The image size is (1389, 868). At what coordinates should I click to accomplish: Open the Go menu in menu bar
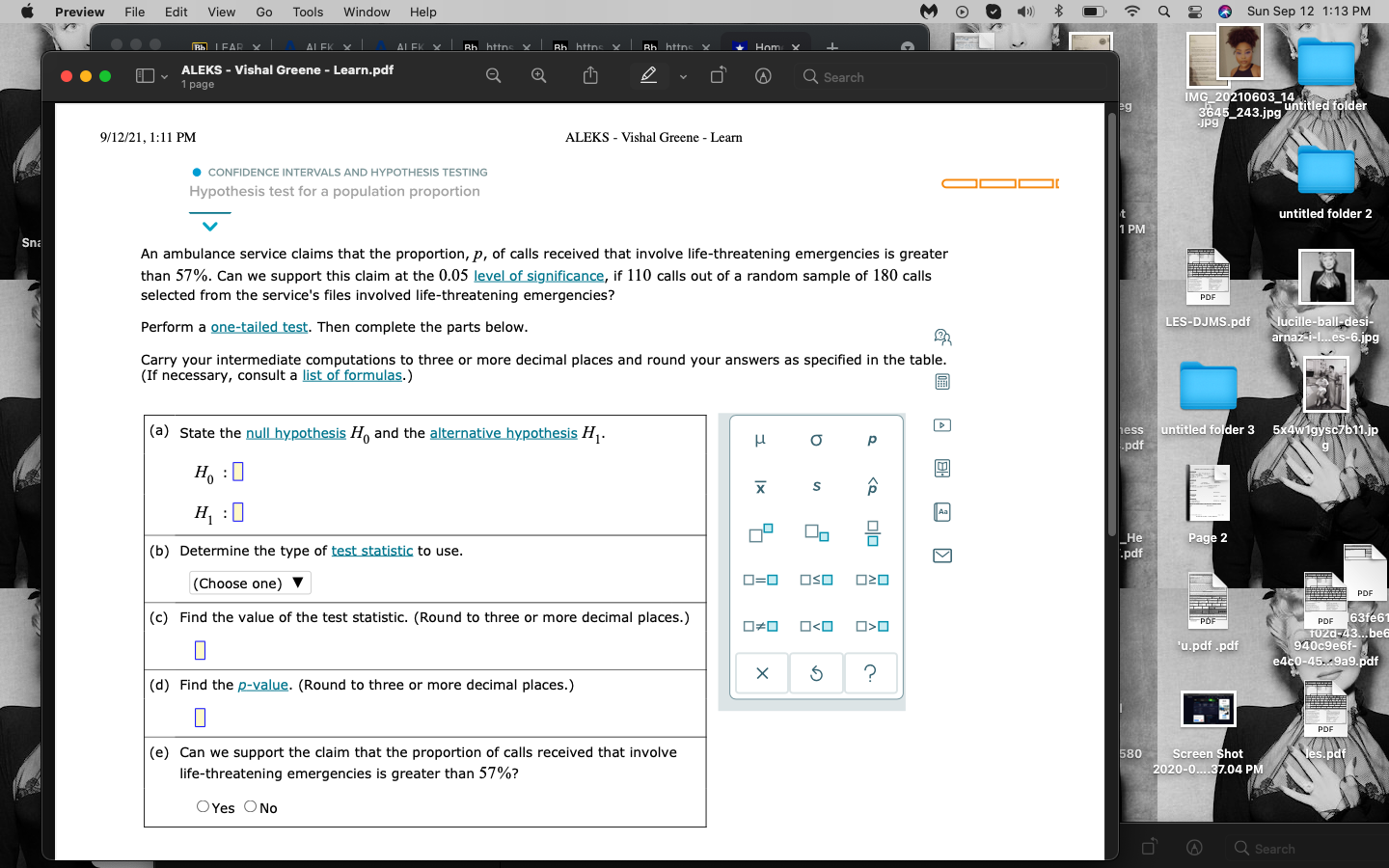click(x=263, y=12)
